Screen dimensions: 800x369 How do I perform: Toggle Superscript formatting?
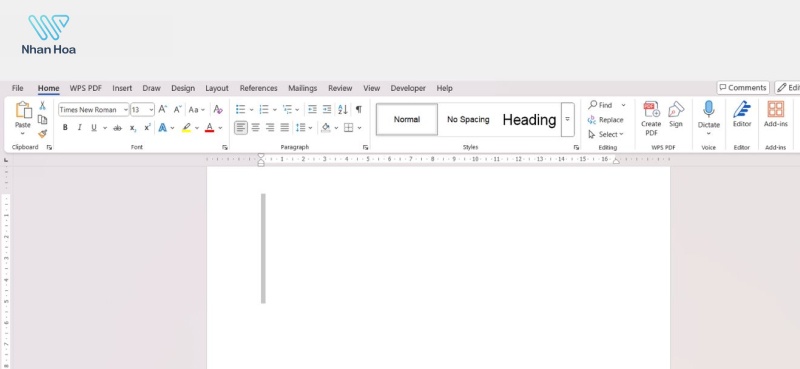[x=147, y=128]
